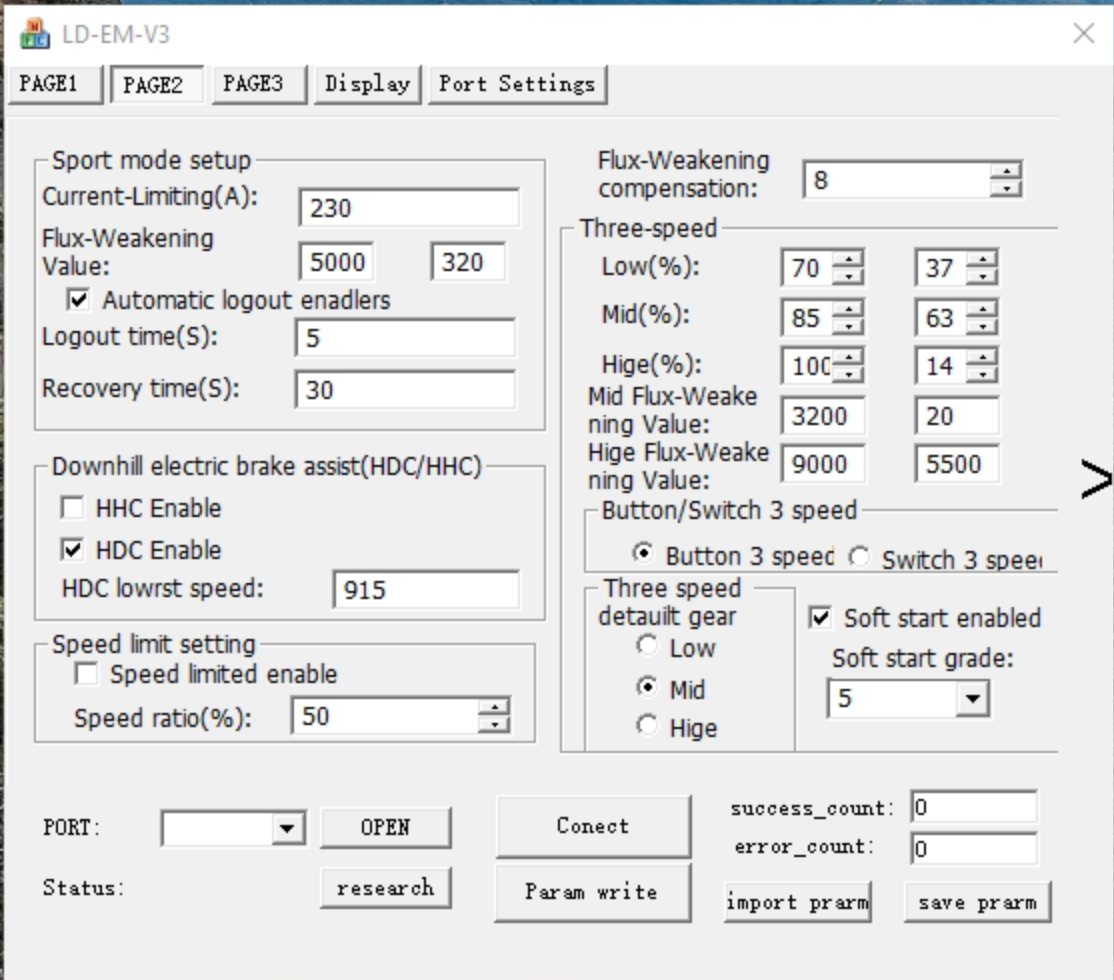The height and width of the screenshot is (980, 1114).
Task: Click the right arrow to show more
Action: [1096, 480]
